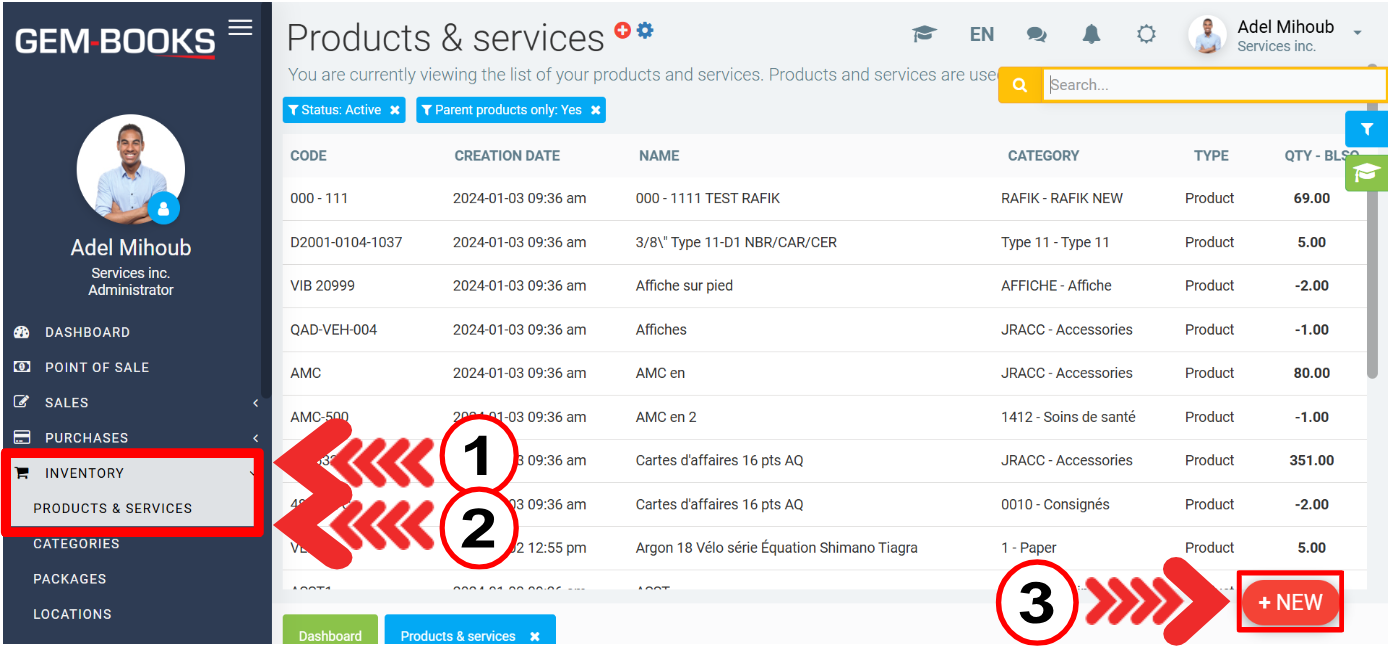The width and height of the screenshot is (1391, 649).
Task: Click the red + NEW button
Action: coord(1290,602)
